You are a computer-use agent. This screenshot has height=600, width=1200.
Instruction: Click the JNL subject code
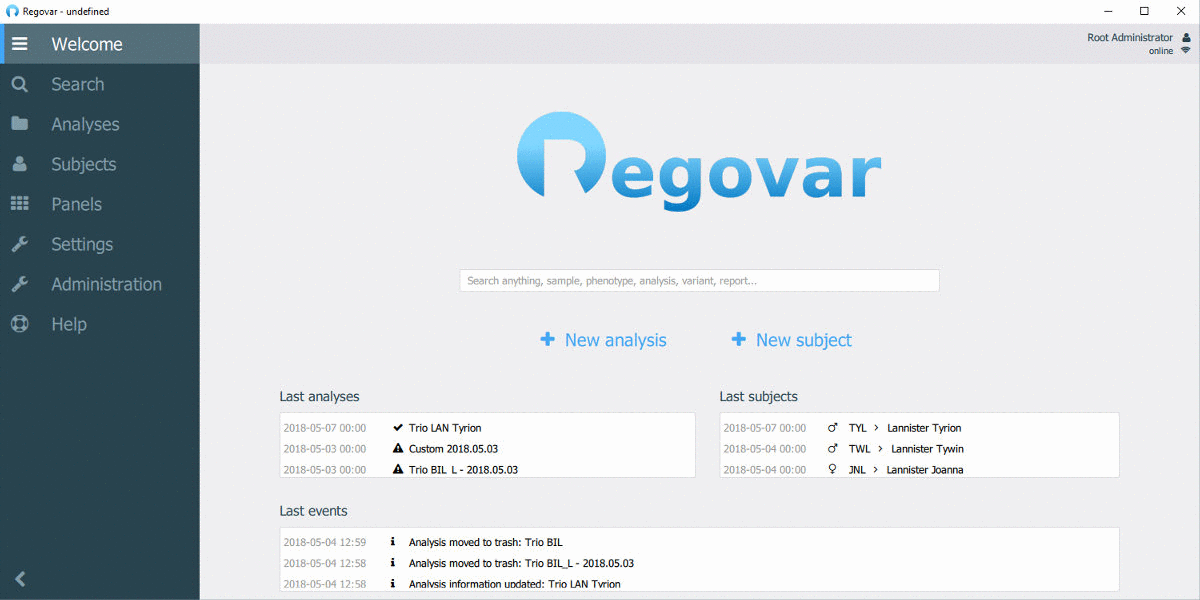pyautogui.click(x=857, y=470)
